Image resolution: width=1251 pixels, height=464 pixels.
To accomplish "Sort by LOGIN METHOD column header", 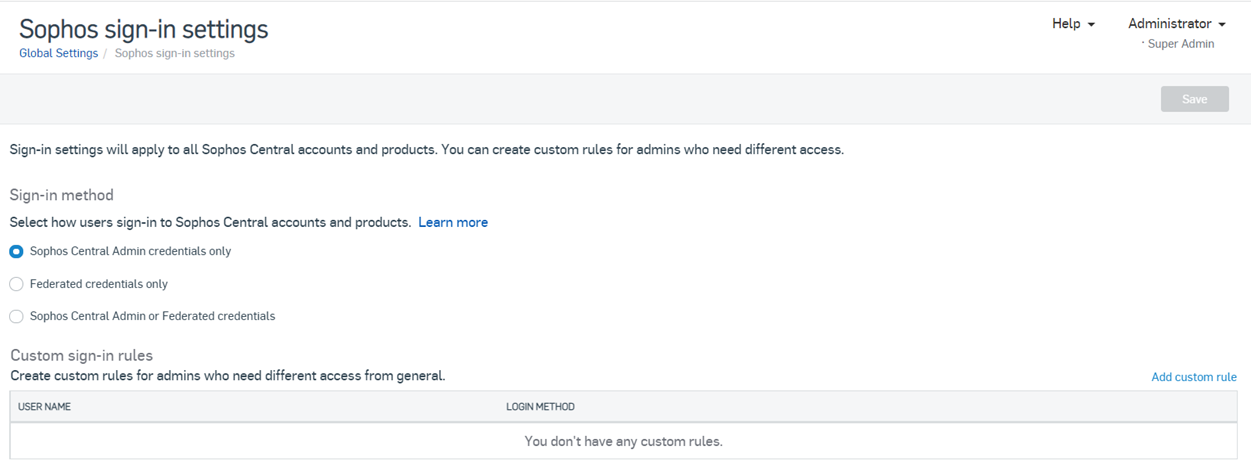I will [x=540, y=407].
